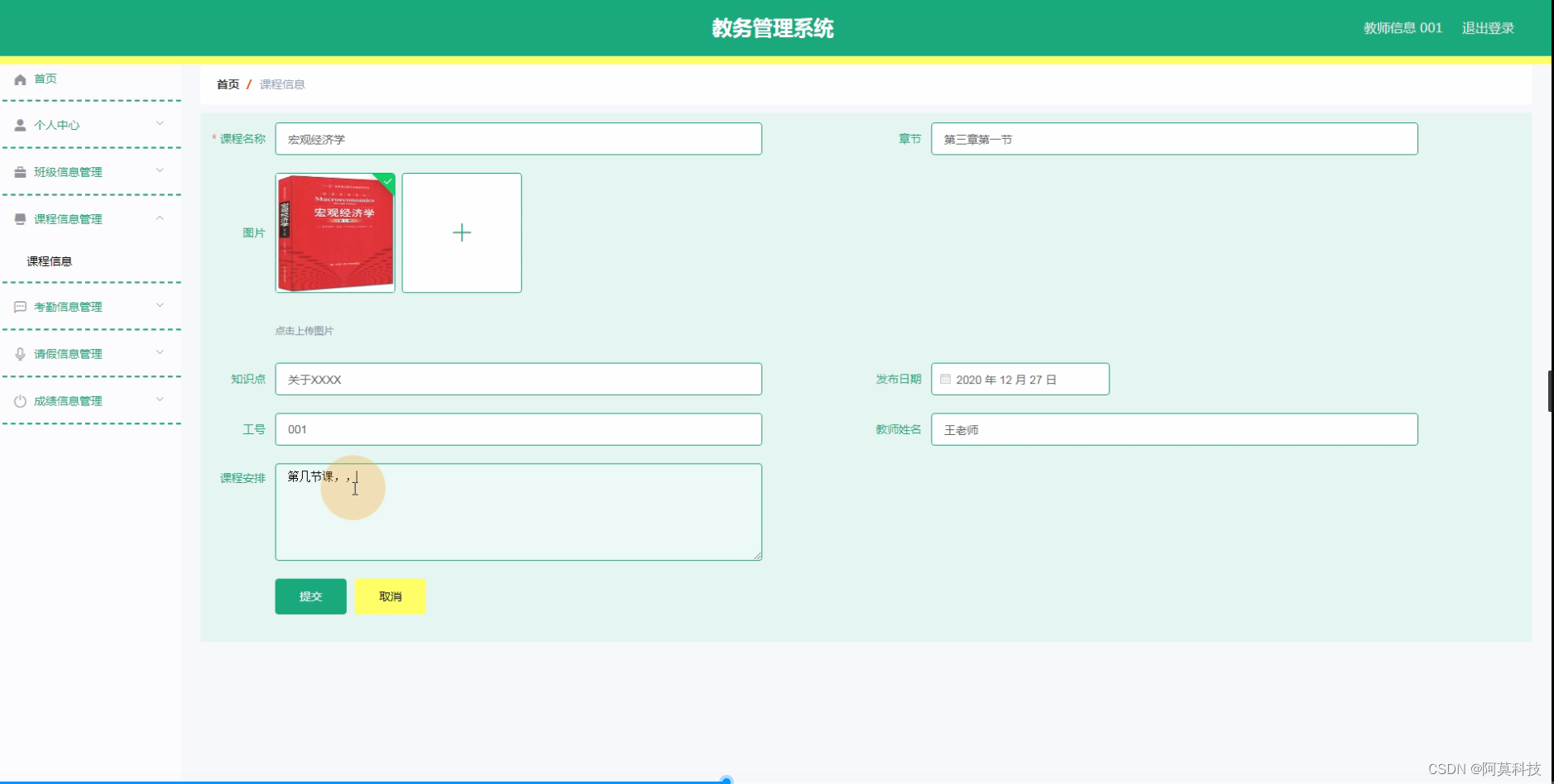Viewport: 1554px width, 784px height.
Task: Click the chat bubble icon for 考勤信息管理
Action: pos(20,306)
